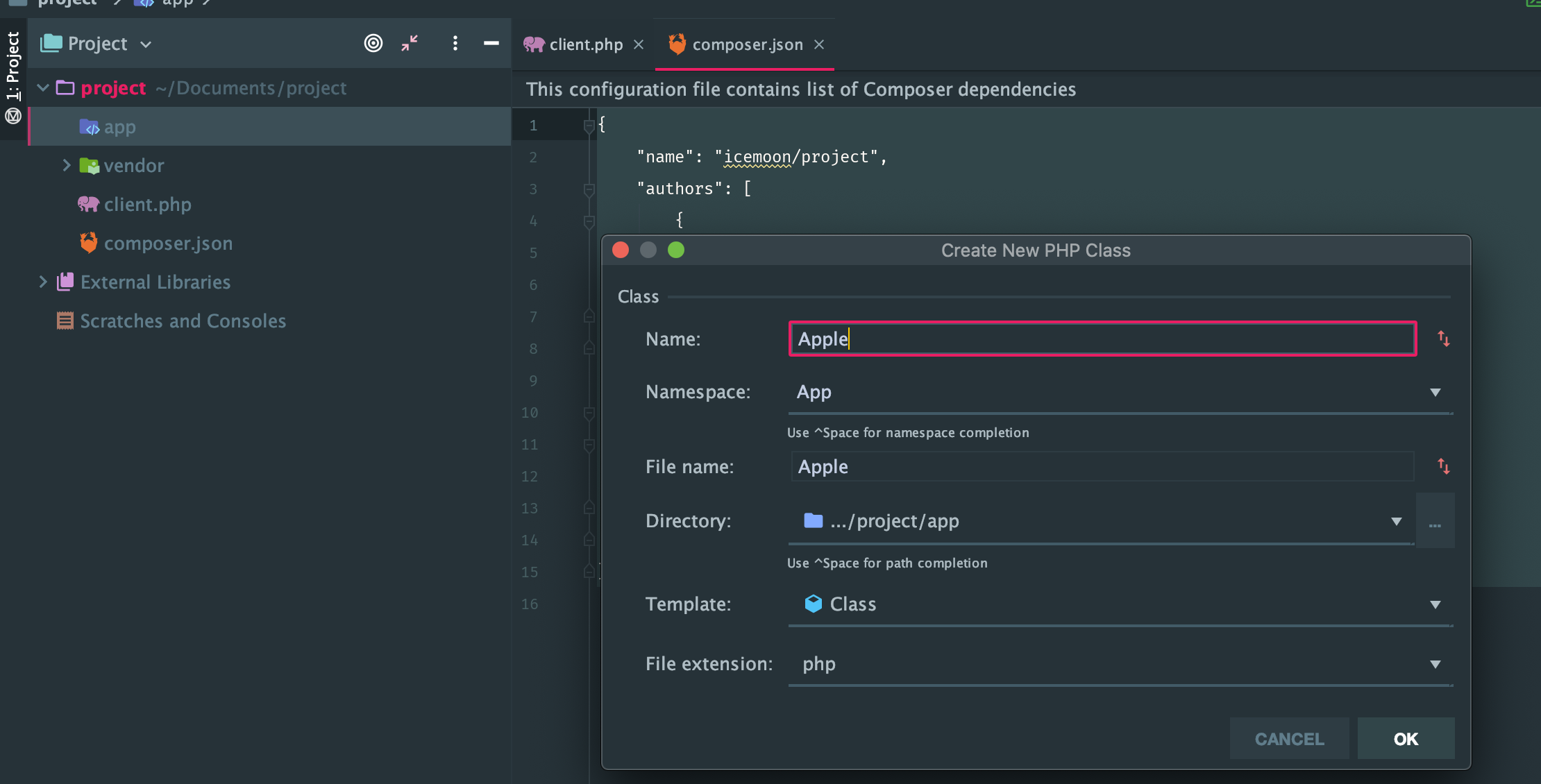Click the swap arrows icon beside File name
The width and height of the screenshot is (1541, 784).
click(1444, 466)
